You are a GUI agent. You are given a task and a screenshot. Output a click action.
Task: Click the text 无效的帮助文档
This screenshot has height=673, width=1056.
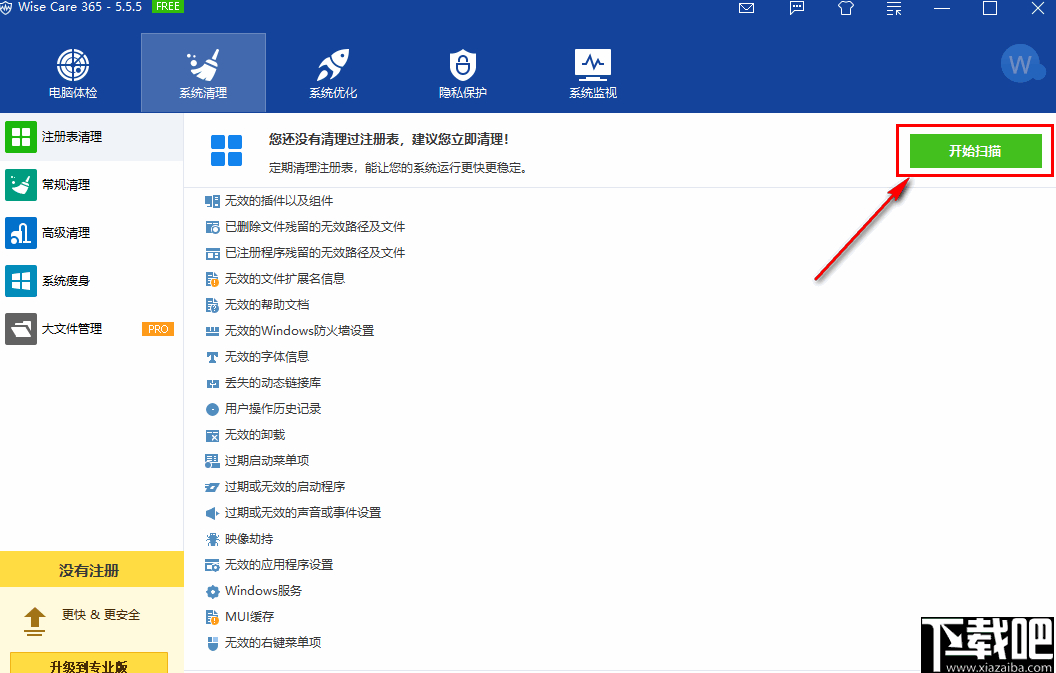(267, 305)
